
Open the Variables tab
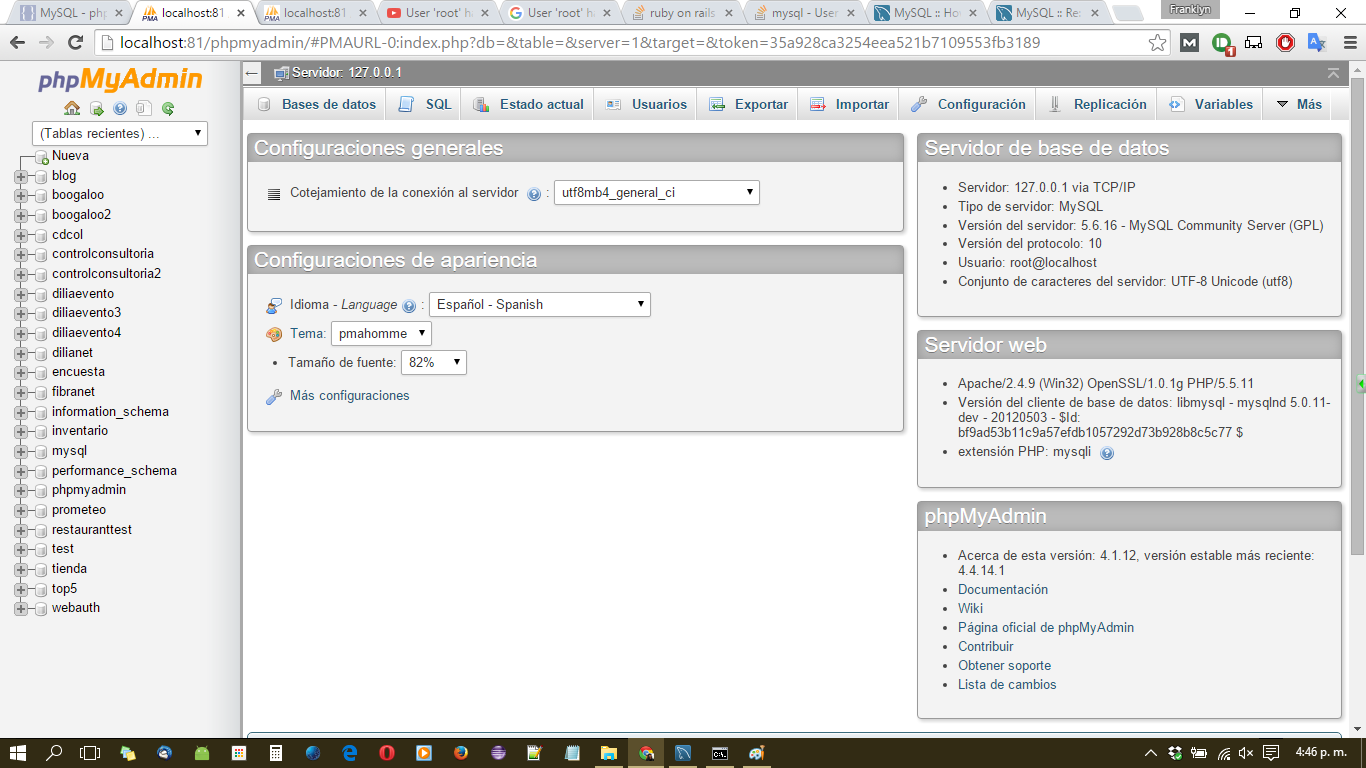[1210, 104]
